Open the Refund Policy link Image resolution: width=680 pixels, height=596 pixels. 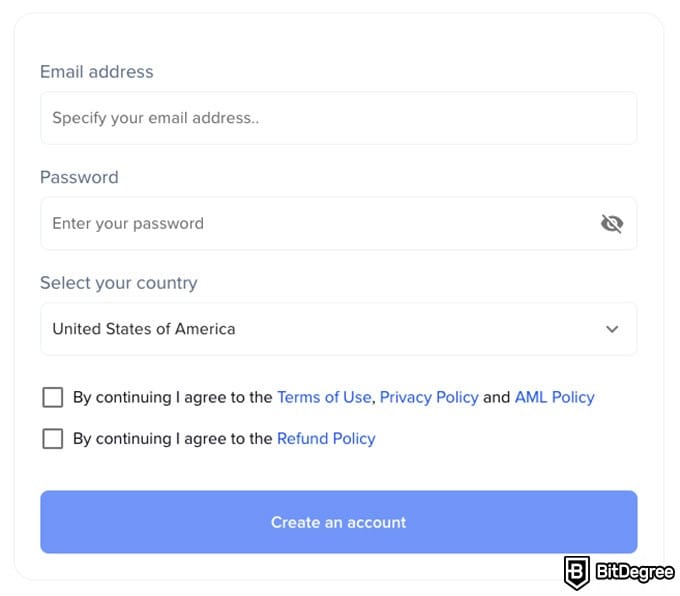(x=326, y=438)
